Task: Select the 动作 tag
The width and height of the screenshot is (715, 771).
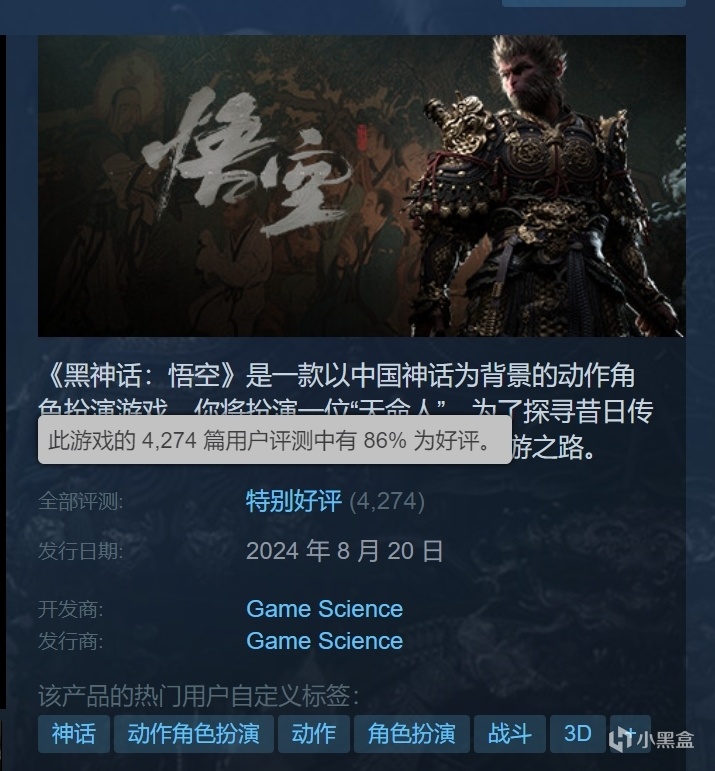Action: (x=314, y=734)
